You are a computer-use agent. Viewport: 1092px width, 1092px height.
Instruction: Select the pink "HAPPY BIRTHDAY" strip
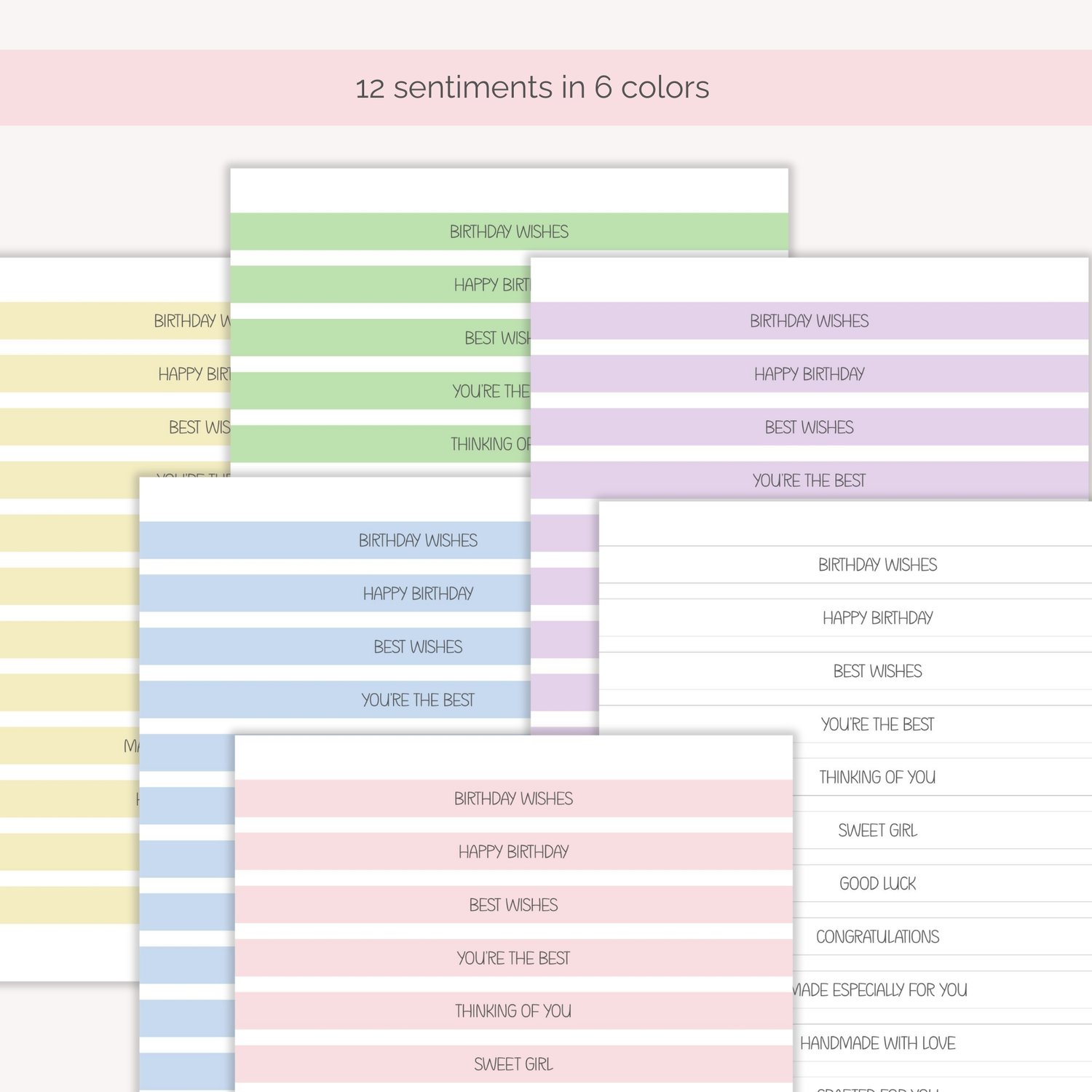513,852
